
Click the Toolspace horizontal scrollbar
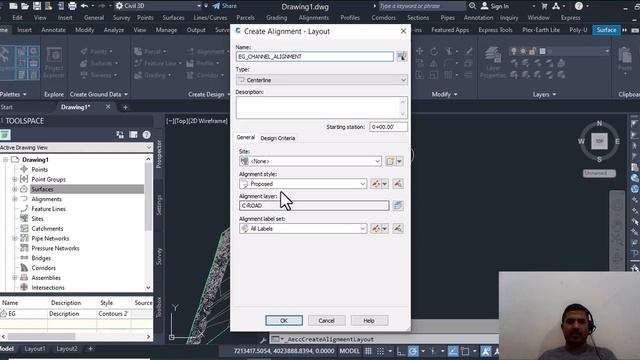pyautogui.click(x=76, y=336)
